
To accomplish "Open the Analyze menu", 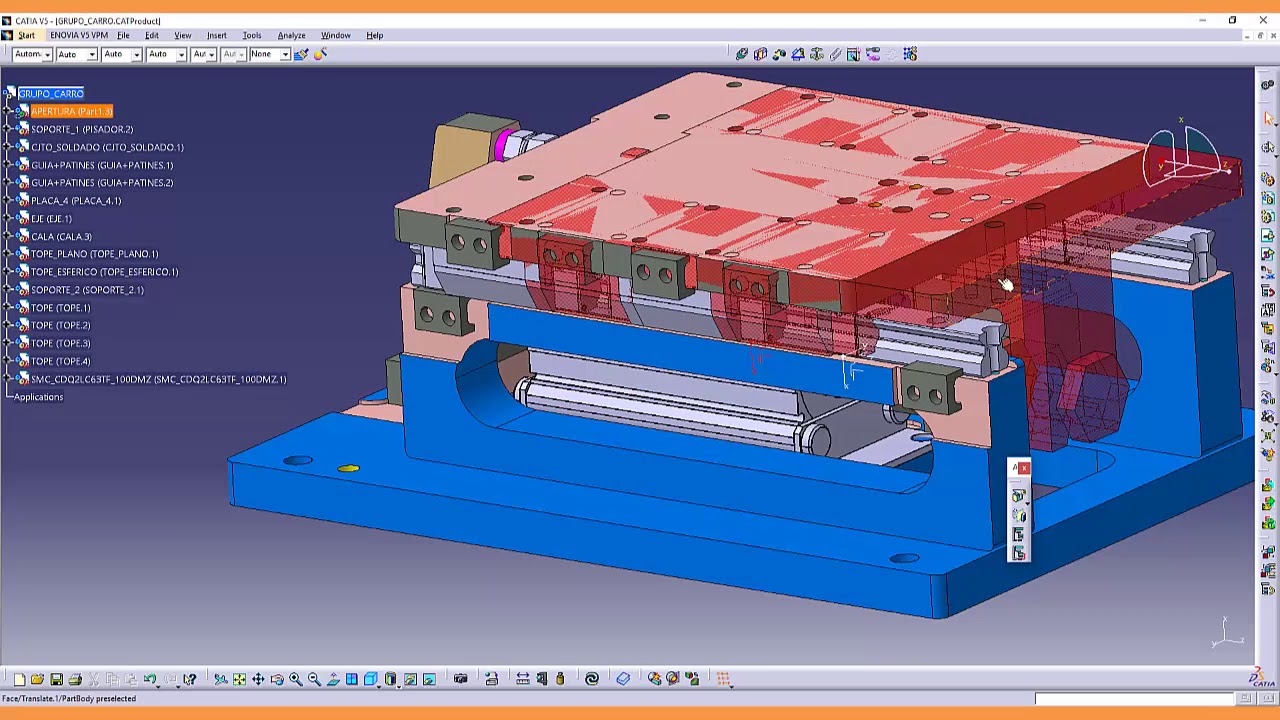I will [x=291, y=35].
